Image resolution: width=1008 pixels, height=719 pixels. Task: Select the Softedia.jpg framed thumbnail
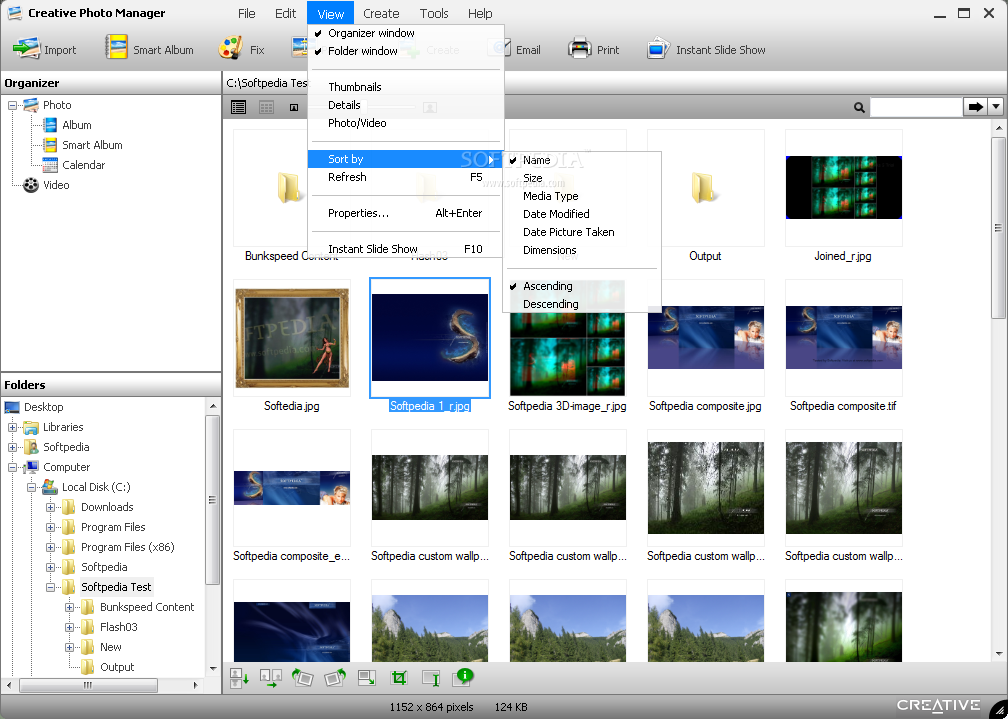point(292,338)
